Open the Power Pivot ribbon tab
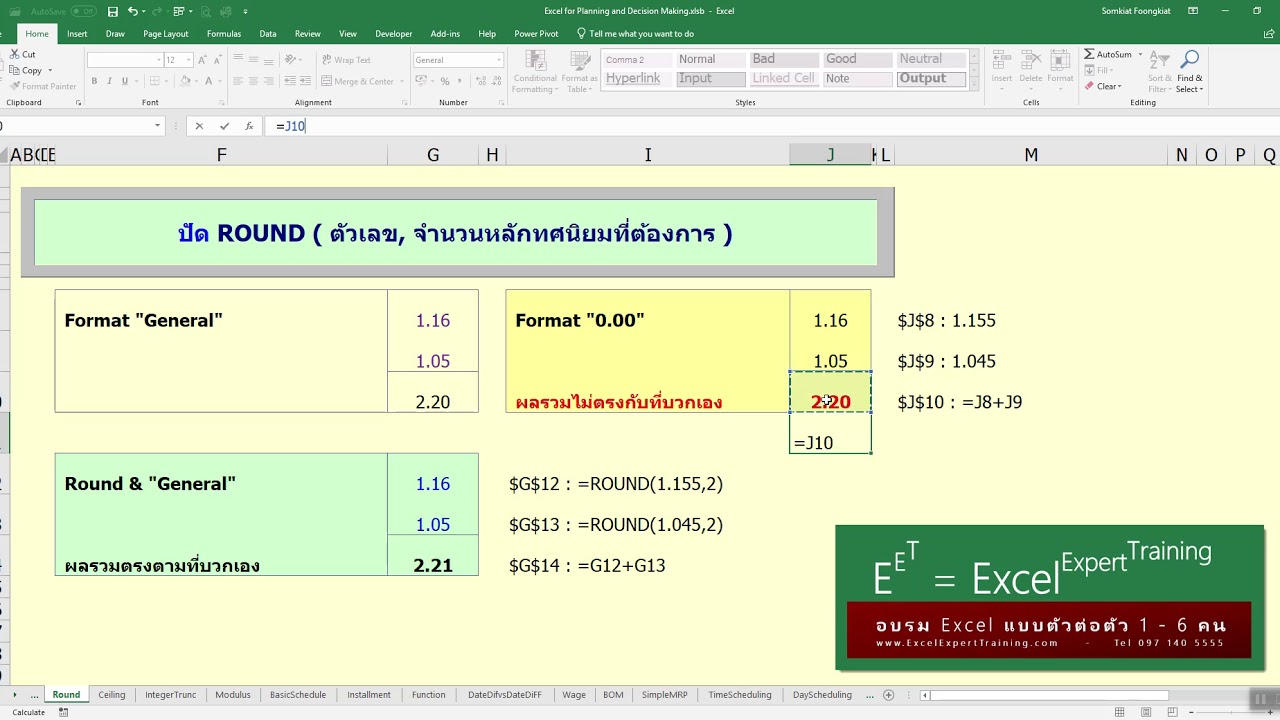This screenshot has width=1280, height=720. coord(536,33)
